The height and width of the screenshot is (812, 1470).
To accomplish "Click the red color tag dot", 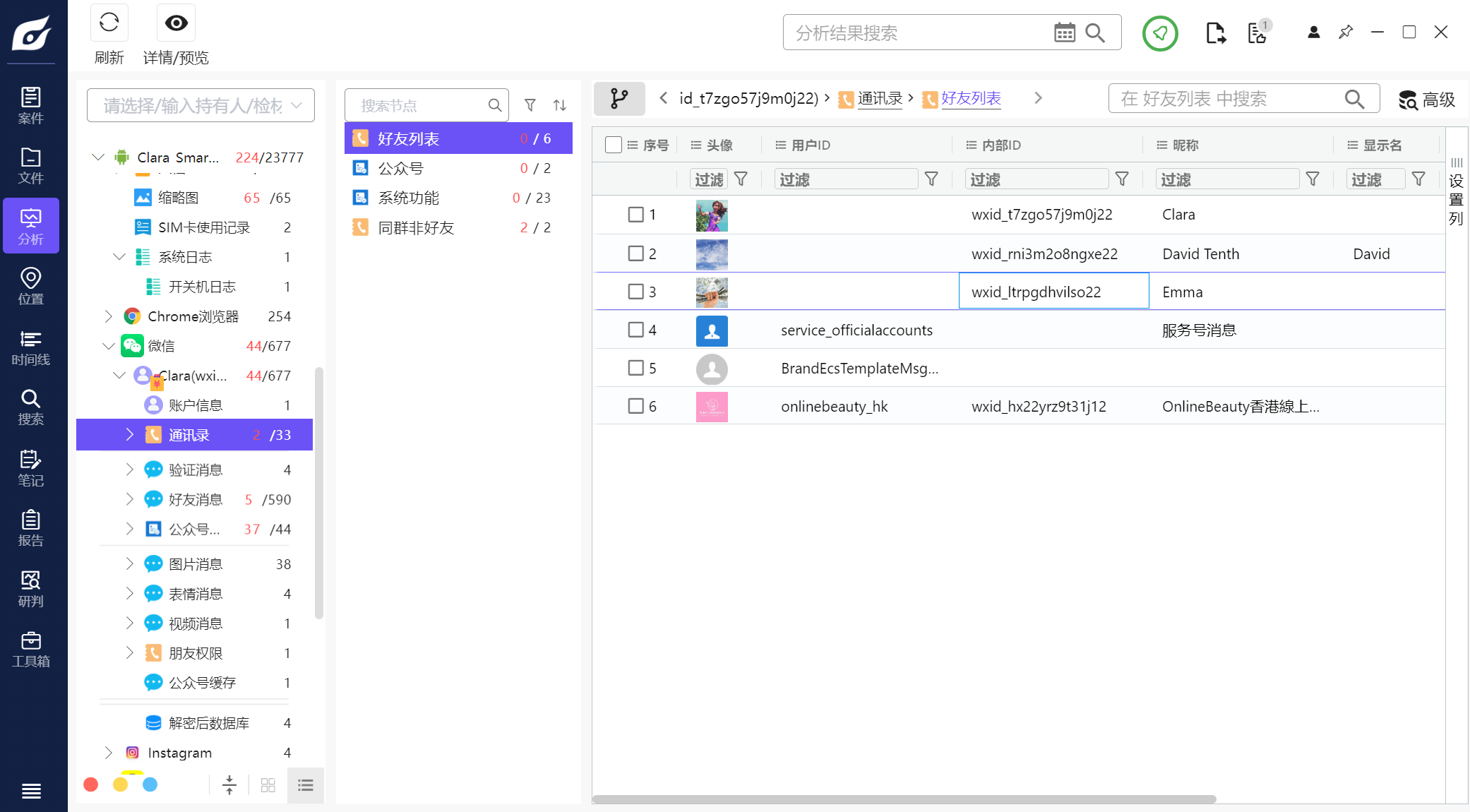I will 90,784.
